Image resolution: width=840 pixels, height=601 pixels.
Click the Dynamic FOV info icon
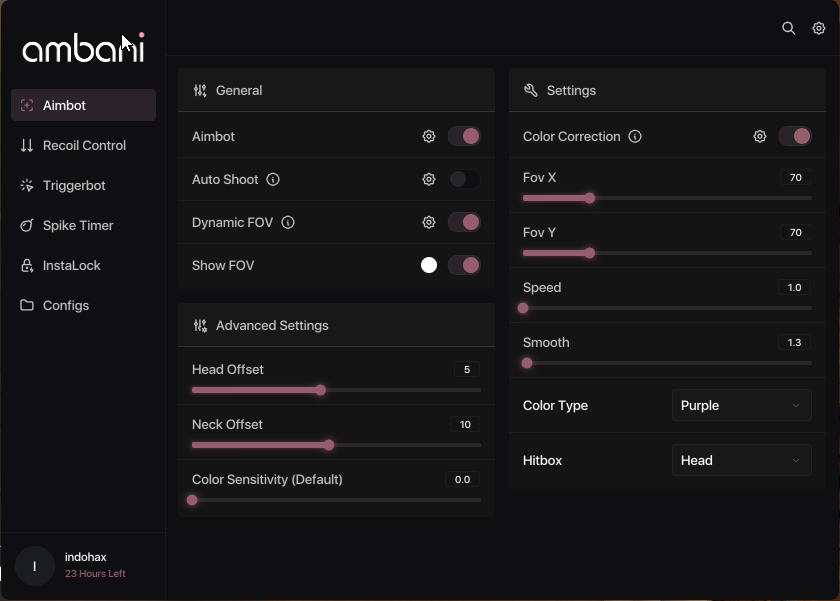(x=288, y=222)
